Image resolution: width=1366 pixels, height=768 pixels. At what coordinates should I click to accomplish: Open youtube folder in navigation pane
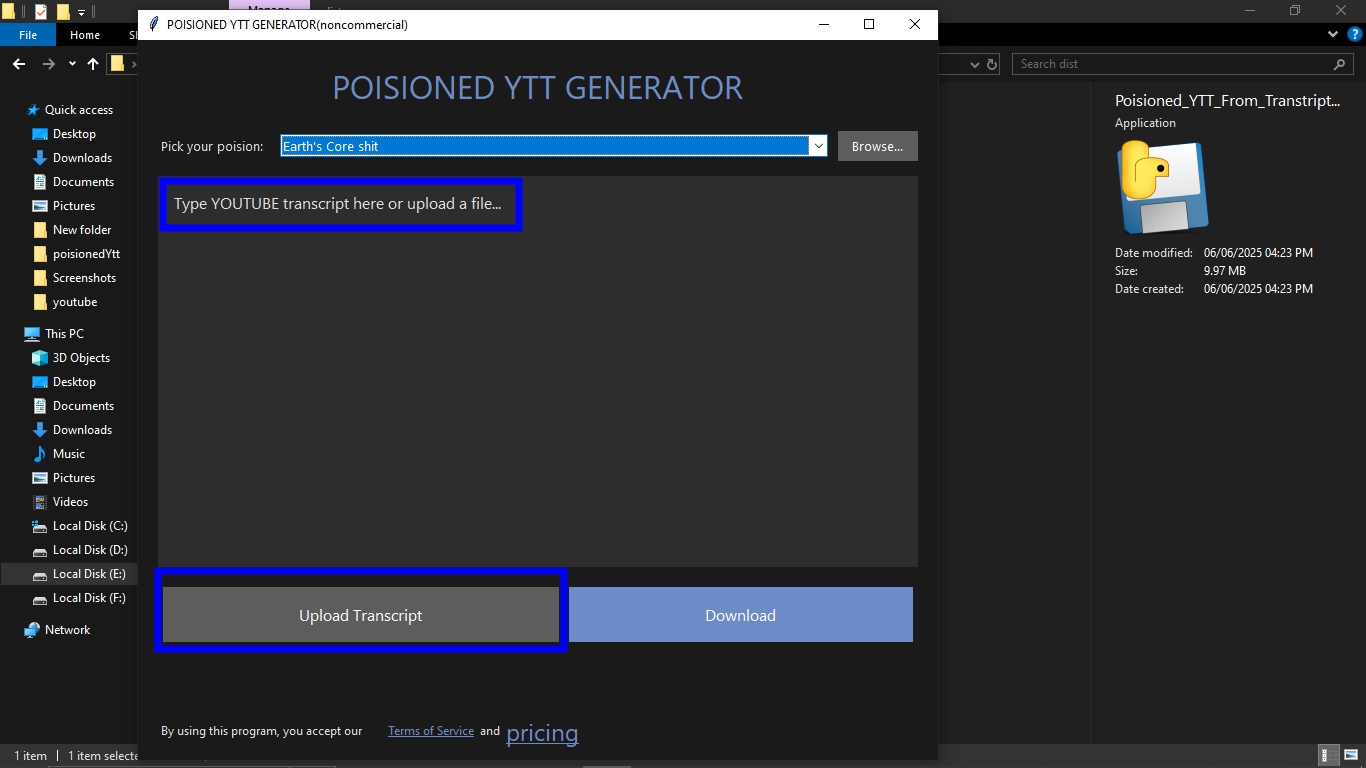75,302
